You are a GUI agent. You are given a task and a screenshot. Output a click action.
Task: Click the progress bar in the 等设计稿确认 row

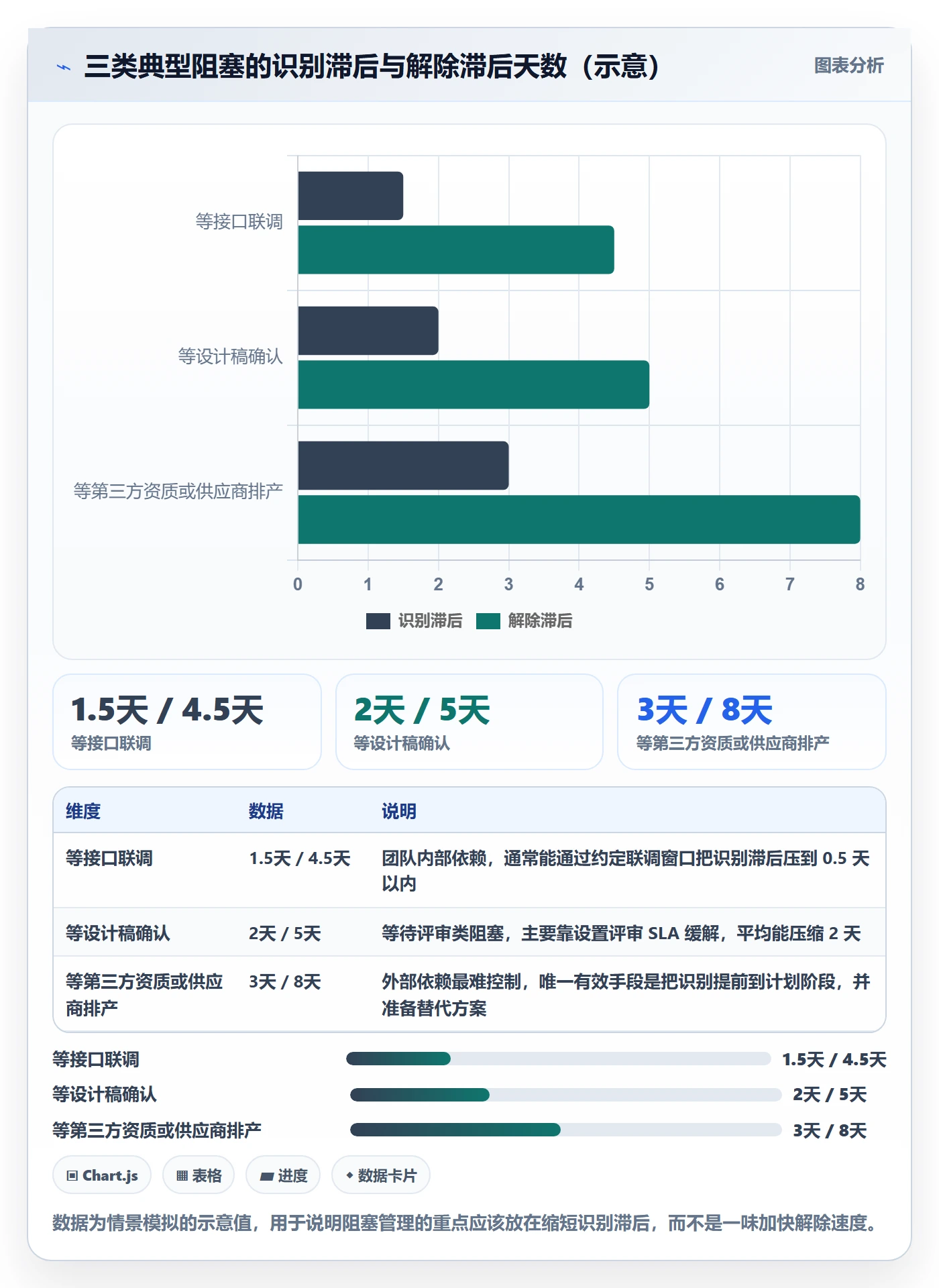tap(566, 1095)
